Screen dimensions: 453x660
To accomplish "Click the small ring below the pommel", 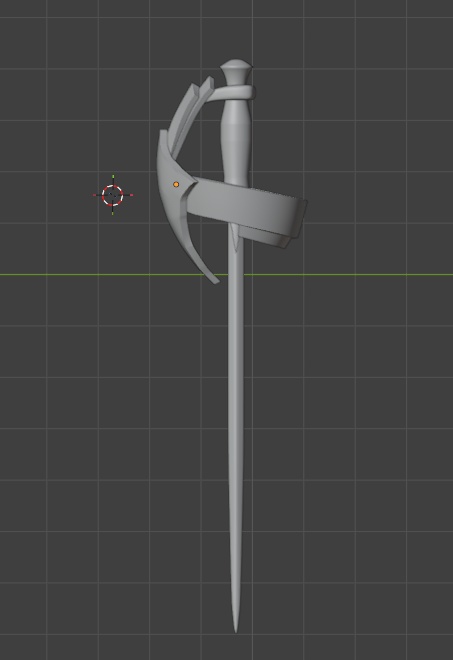I will pos(238,93).
